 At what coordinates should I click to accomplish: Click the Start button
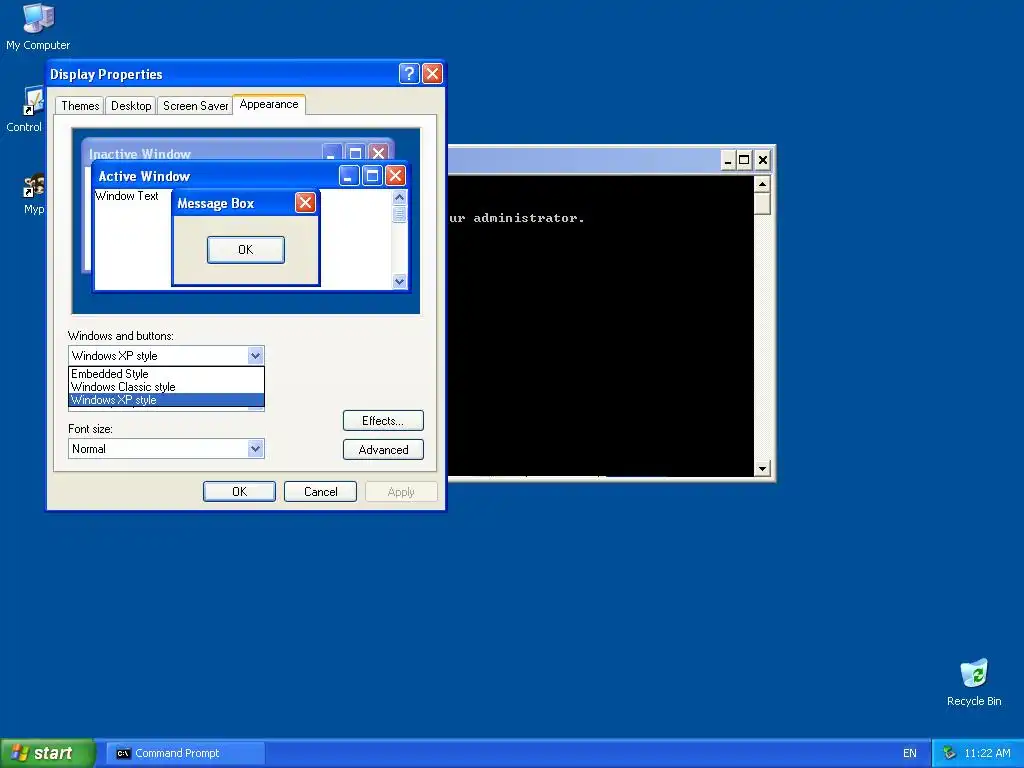pos(47,753)
